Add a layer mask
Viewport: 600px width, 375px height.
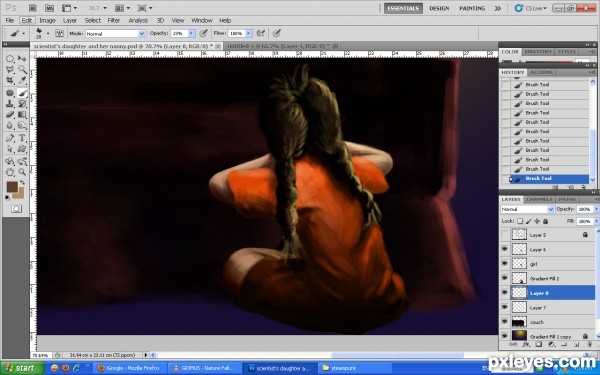coord(538,344)
